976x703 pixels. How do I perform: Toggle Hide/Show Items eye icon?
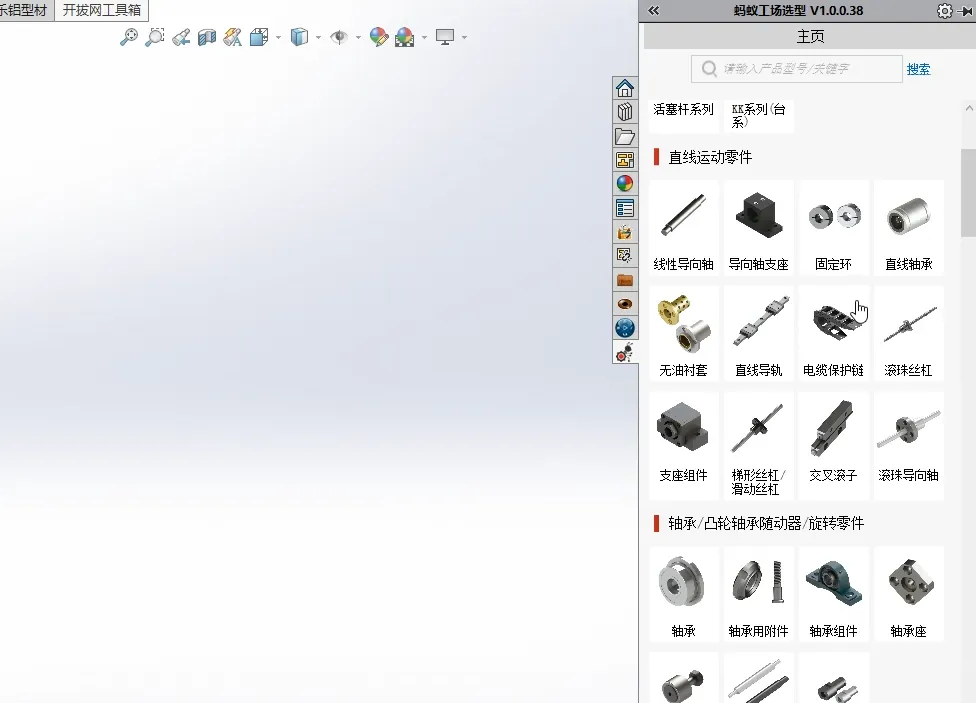(339, 37)
